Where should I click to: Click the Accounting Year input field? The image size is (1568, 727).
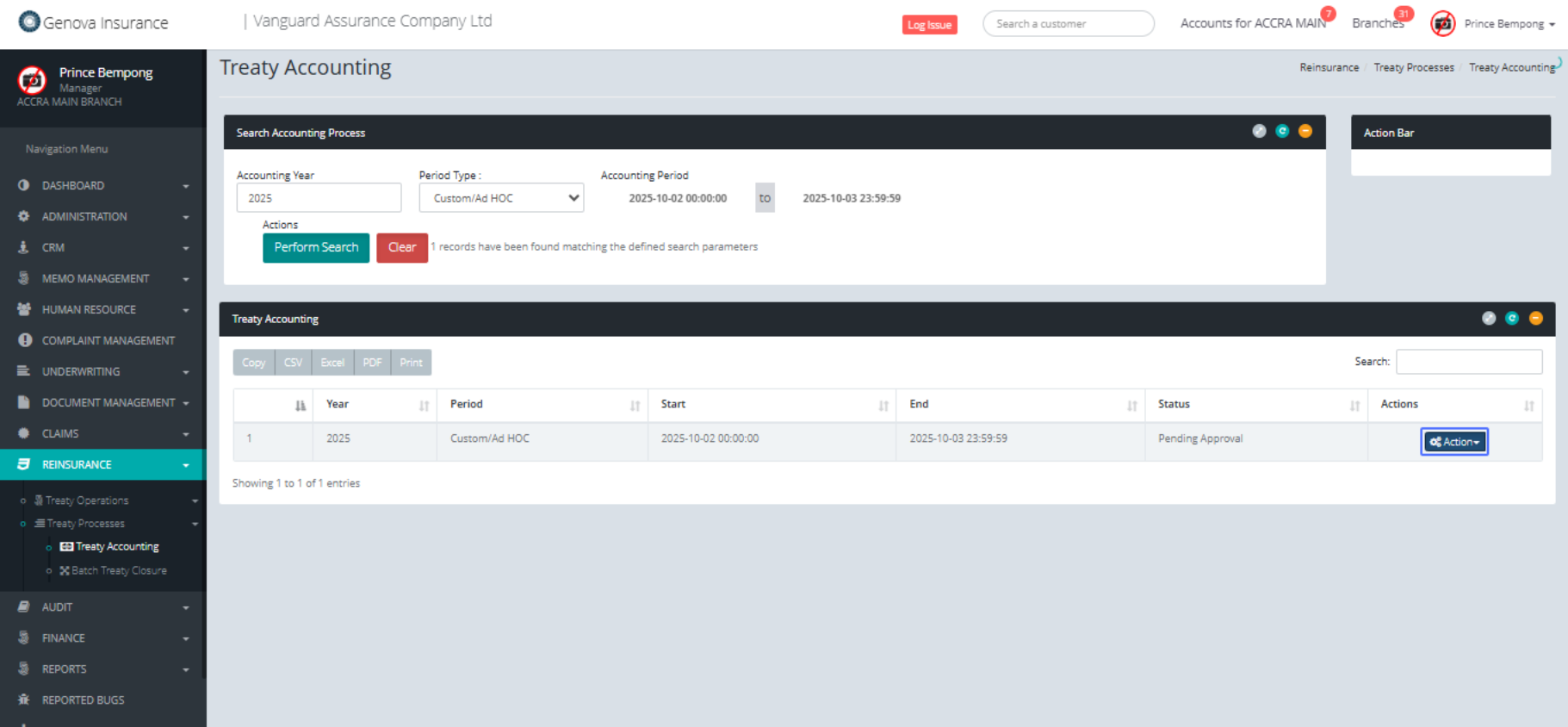click(319, 198)
